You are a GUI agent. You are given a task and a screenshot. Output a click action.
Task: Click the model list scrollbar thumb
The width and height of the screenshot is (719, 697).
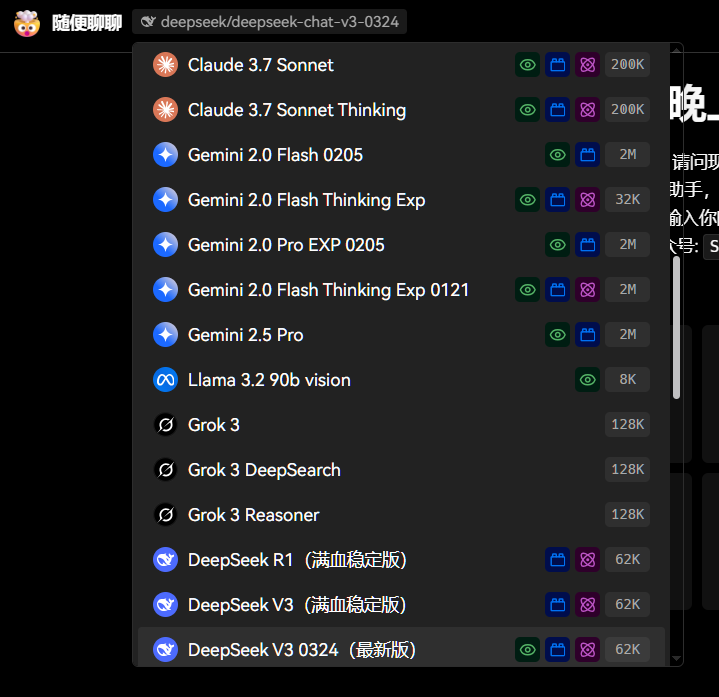coord(676,327)
